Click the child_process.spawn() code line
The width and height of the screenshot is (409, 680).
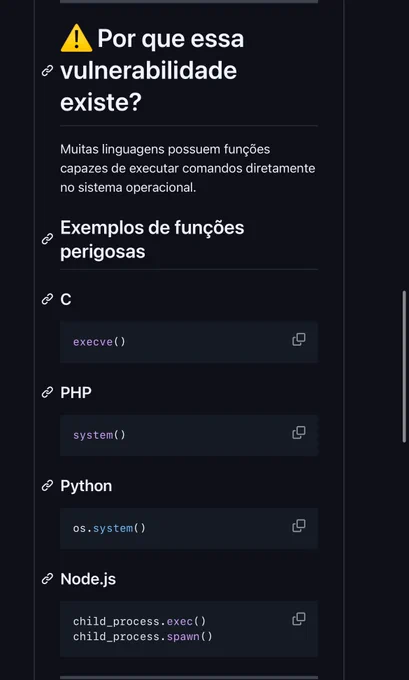coord(143,637)
